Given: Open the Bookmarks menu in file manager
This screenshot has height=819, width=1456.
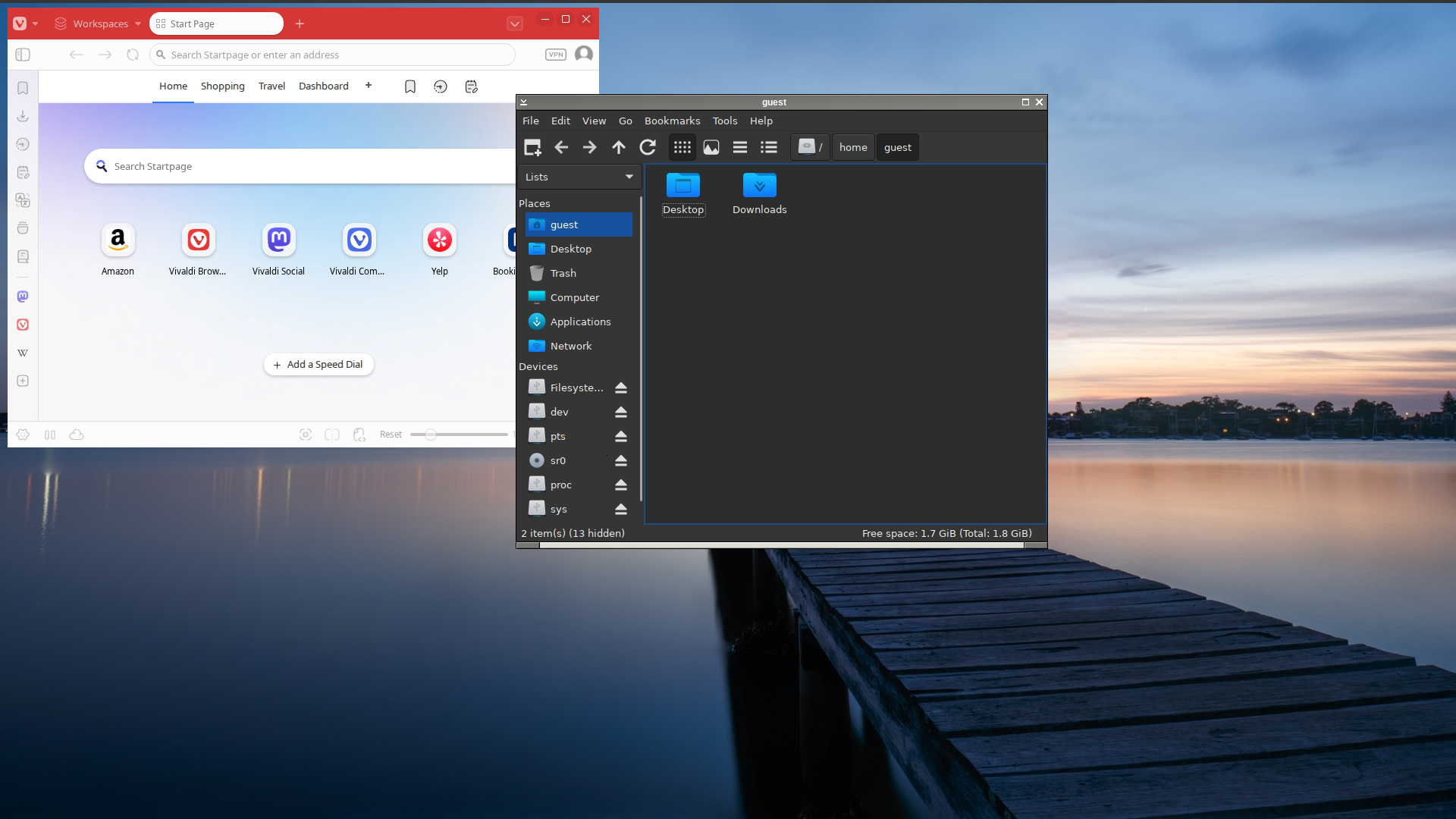Looking at the screenshot, I should pyautogui.click(x=672, y=121).
